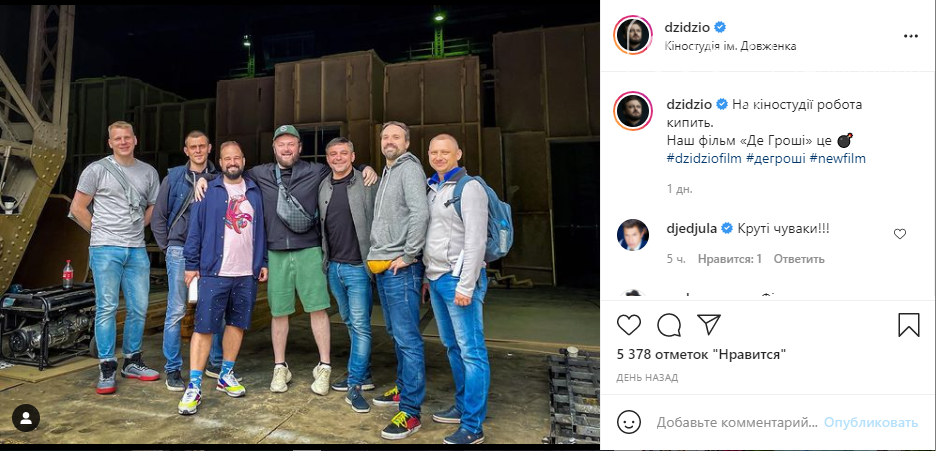Screen dimensions: 936x451
Task: Open djedjula's profile picture
Action: 632,234
